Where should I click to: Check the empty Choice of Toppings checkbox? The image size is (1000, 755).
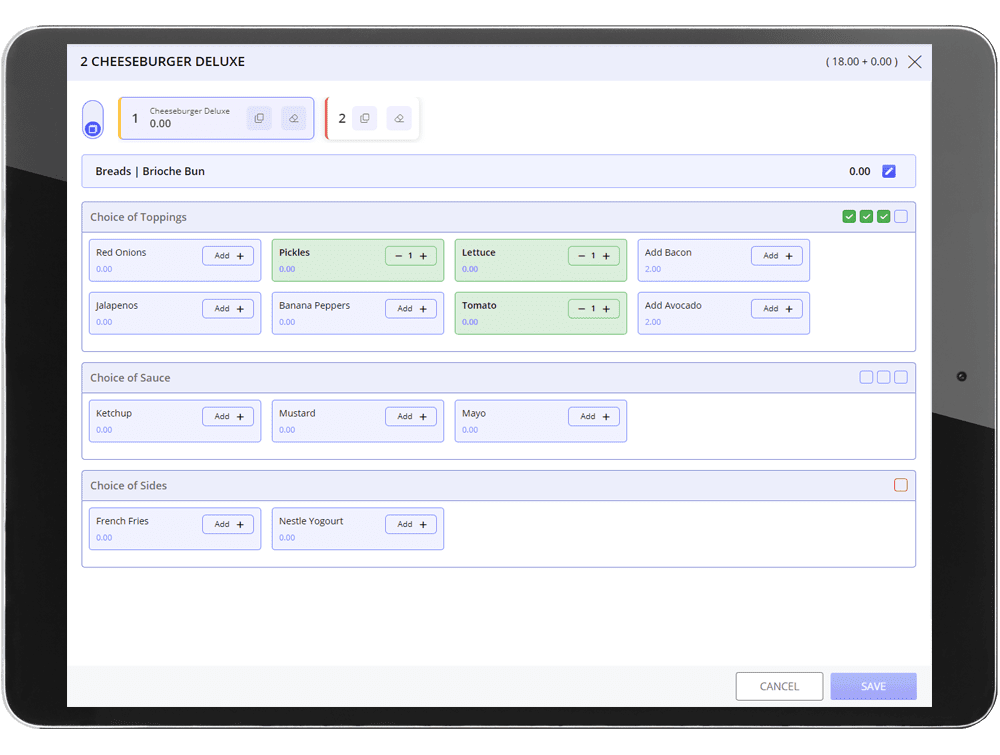(900, 215)
